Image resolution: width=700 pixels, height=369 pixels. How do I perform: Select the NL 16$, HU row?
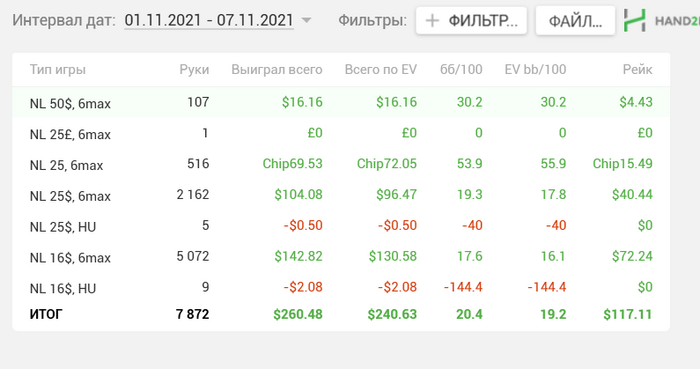(x=341, y=287)
